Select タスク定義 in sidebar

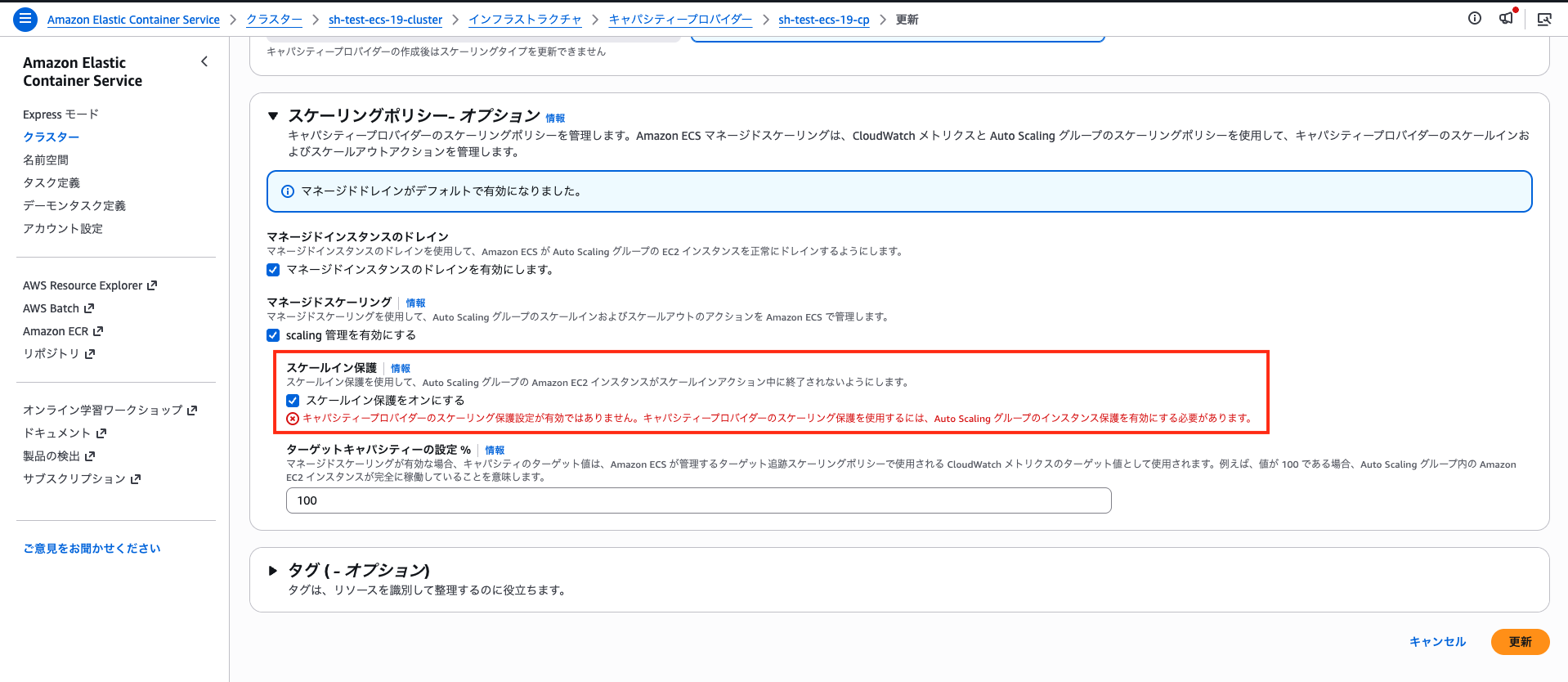click(x=52, y=183)
